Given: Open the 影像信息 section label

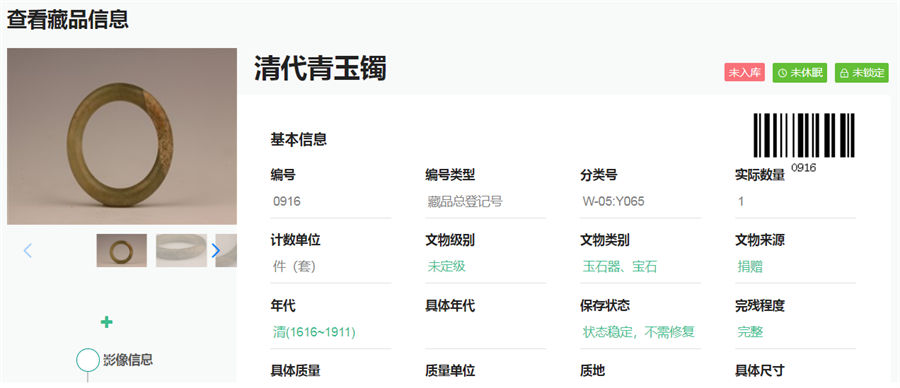Looking at the screenshot, I should 128,360.
